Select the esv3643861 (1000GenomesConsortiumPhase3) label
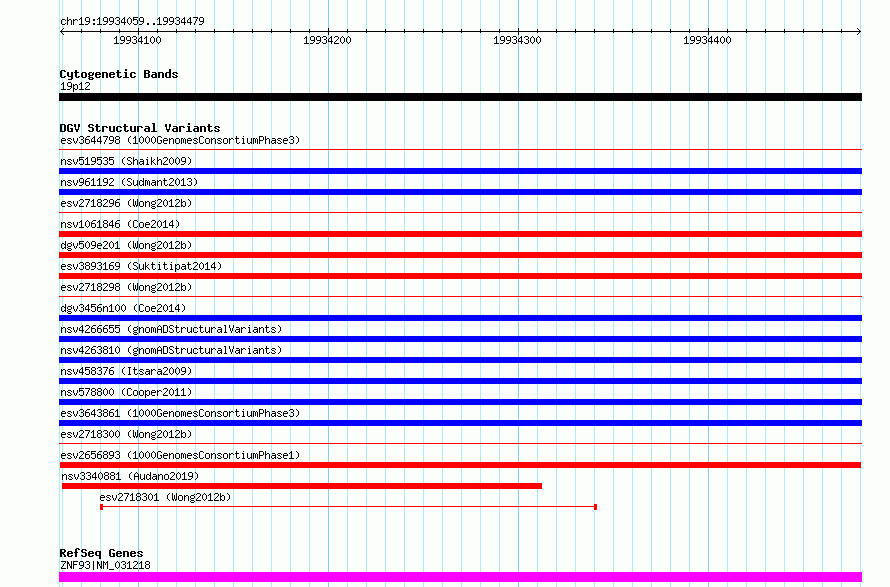 click(180, 413)
